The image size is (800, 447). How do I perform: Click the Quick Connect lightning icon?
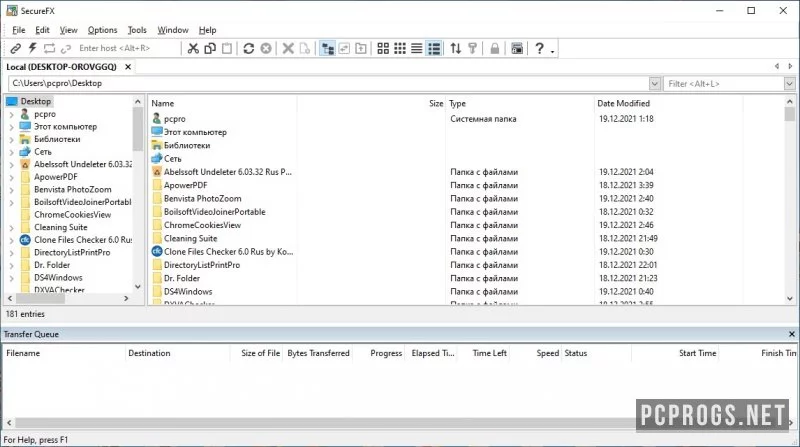click(32, 48)
